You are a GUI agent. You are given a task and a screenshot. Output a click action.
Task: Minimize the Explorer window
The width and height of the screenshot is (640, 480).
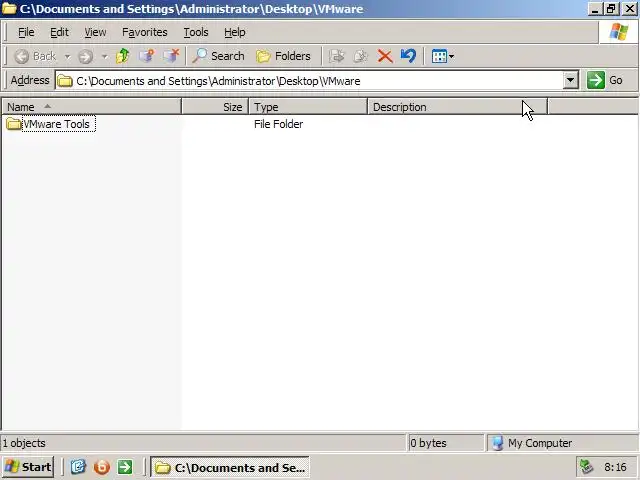(595, 9)
